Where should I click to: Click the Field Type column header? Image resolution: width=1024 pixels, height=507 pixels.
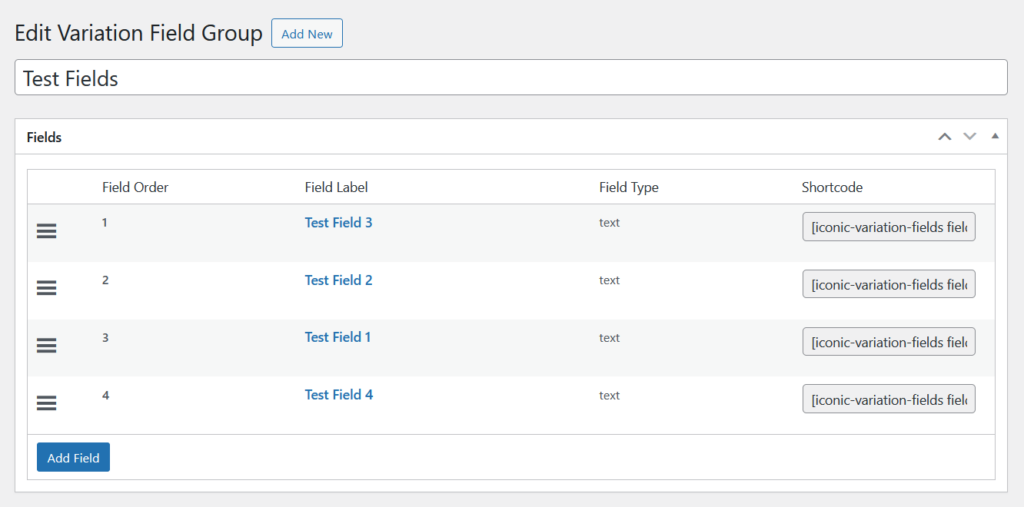coord(628,188)
